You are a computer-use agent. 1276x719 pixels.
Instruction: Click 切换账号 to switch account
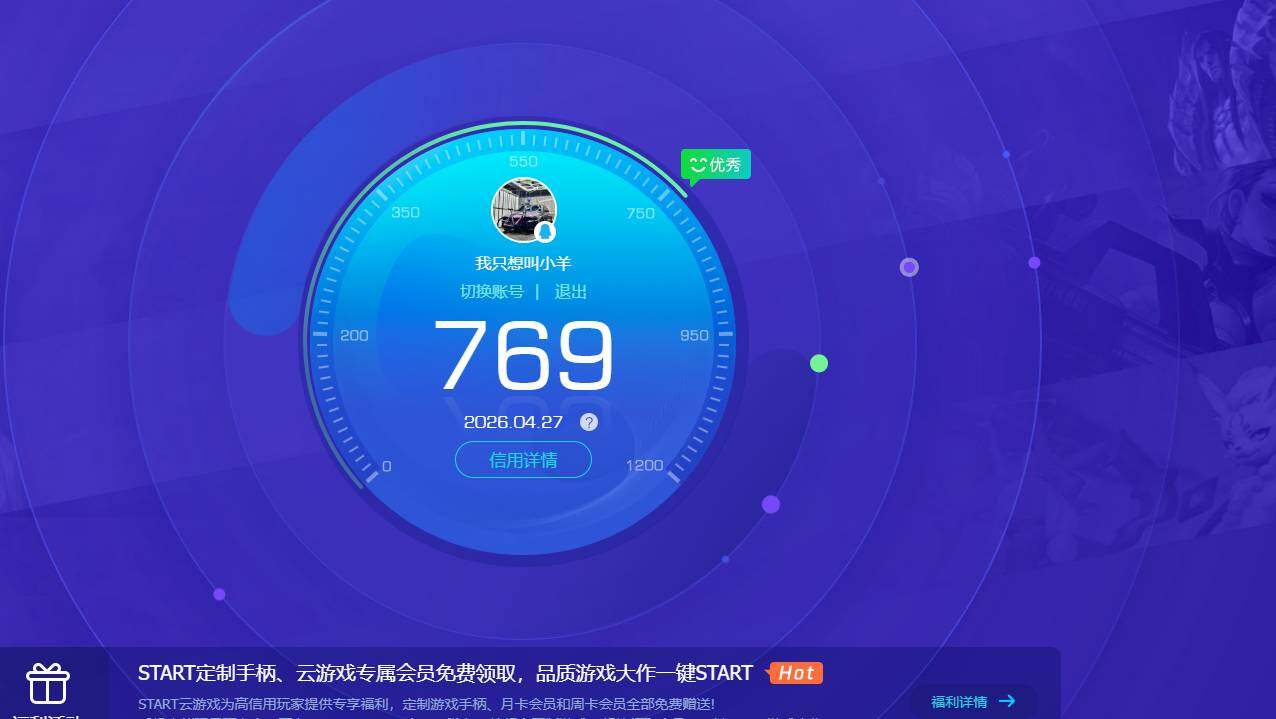tap(491, 292)
